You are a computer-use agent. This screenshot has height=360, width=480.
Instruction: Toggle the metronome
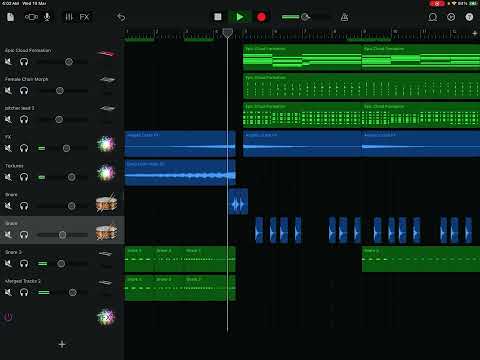pyautogui.click(x=344, y=17)
